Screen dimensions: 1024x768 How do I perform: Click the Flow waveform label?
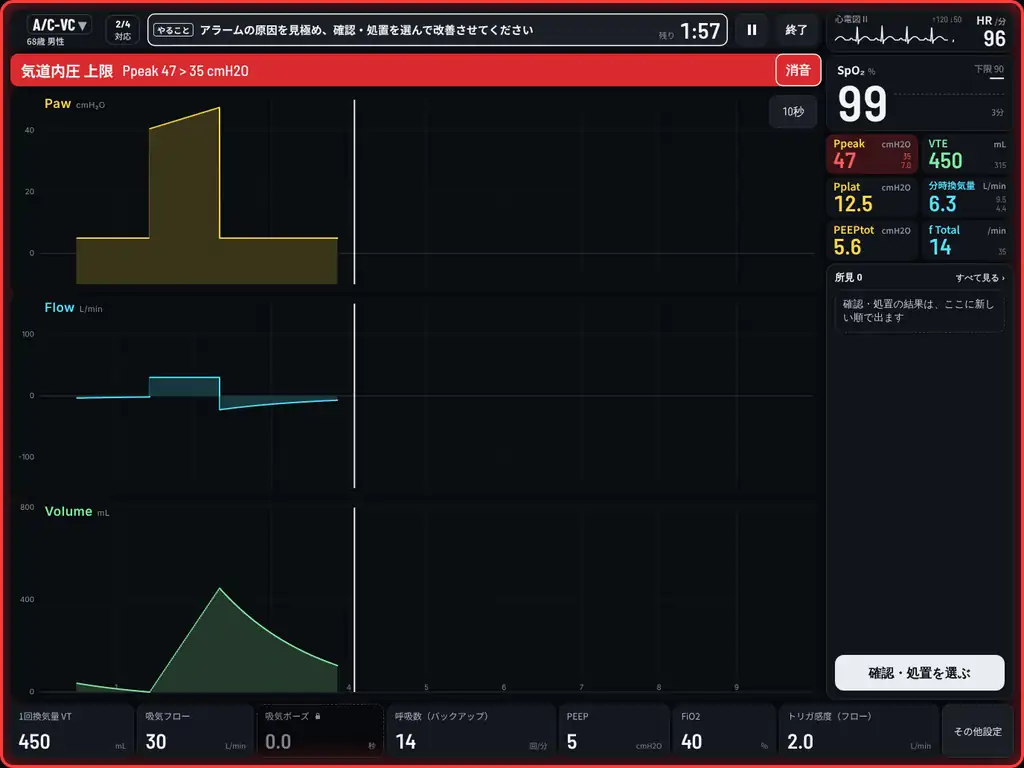click(59, 308)
